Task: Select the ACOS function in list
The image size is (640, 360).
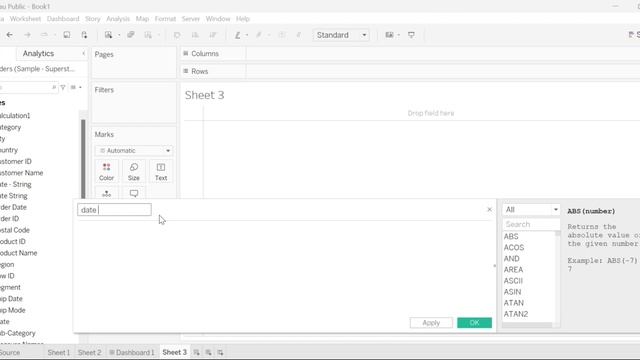Action: click(514, 248)
